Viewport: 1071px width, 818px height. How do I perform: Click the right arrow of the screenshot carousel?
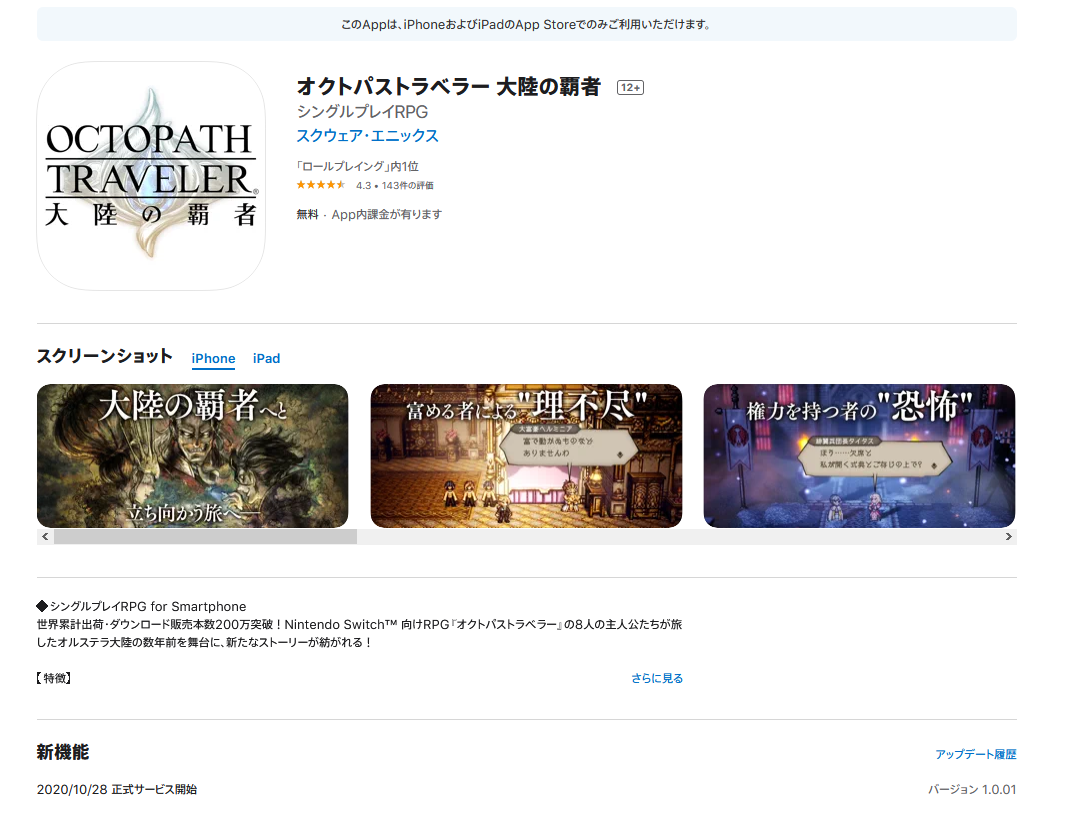click(1010, 536)
